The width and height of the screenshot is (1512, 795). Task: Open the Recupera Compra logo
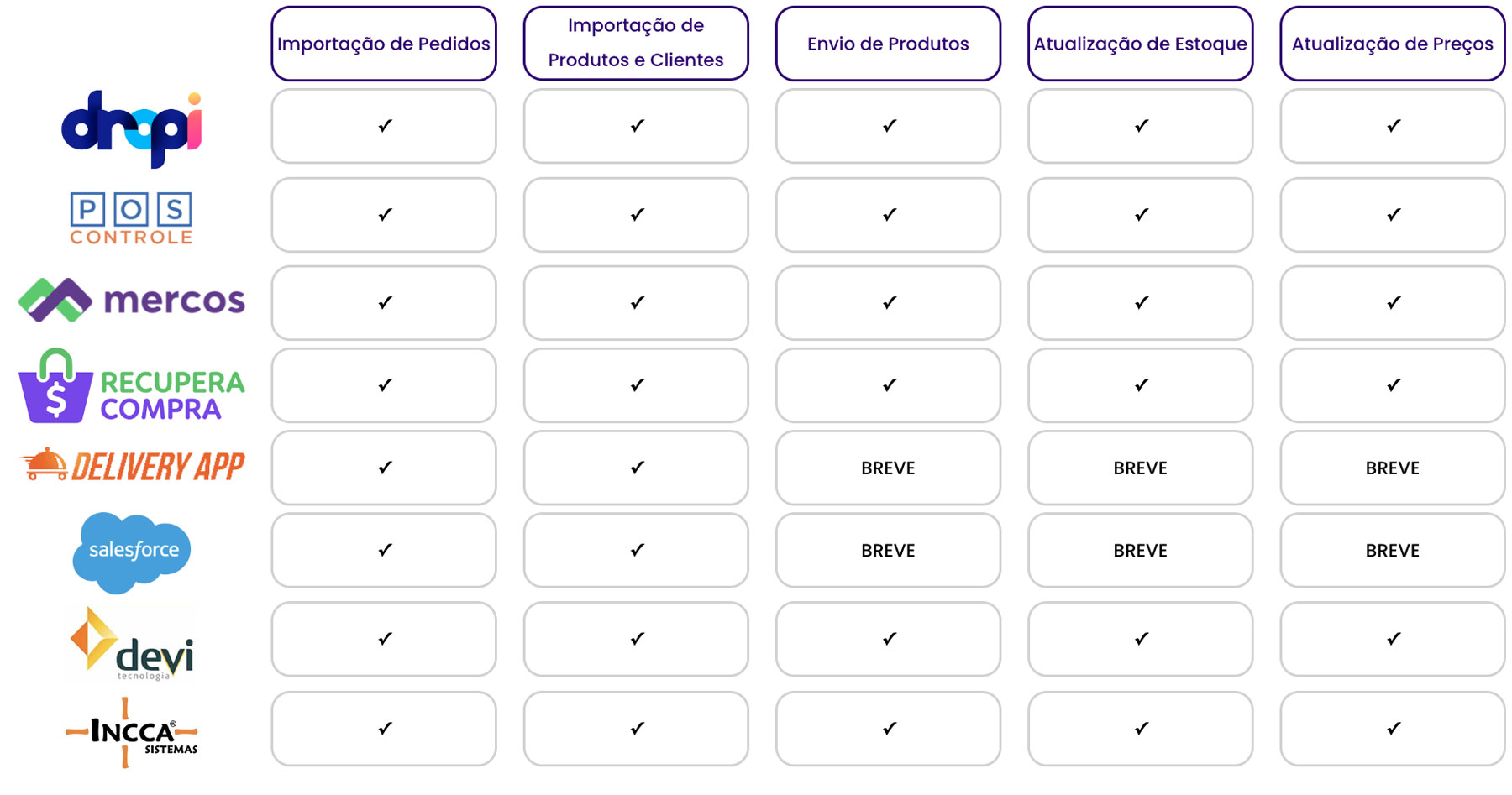[x=132, y=385]
